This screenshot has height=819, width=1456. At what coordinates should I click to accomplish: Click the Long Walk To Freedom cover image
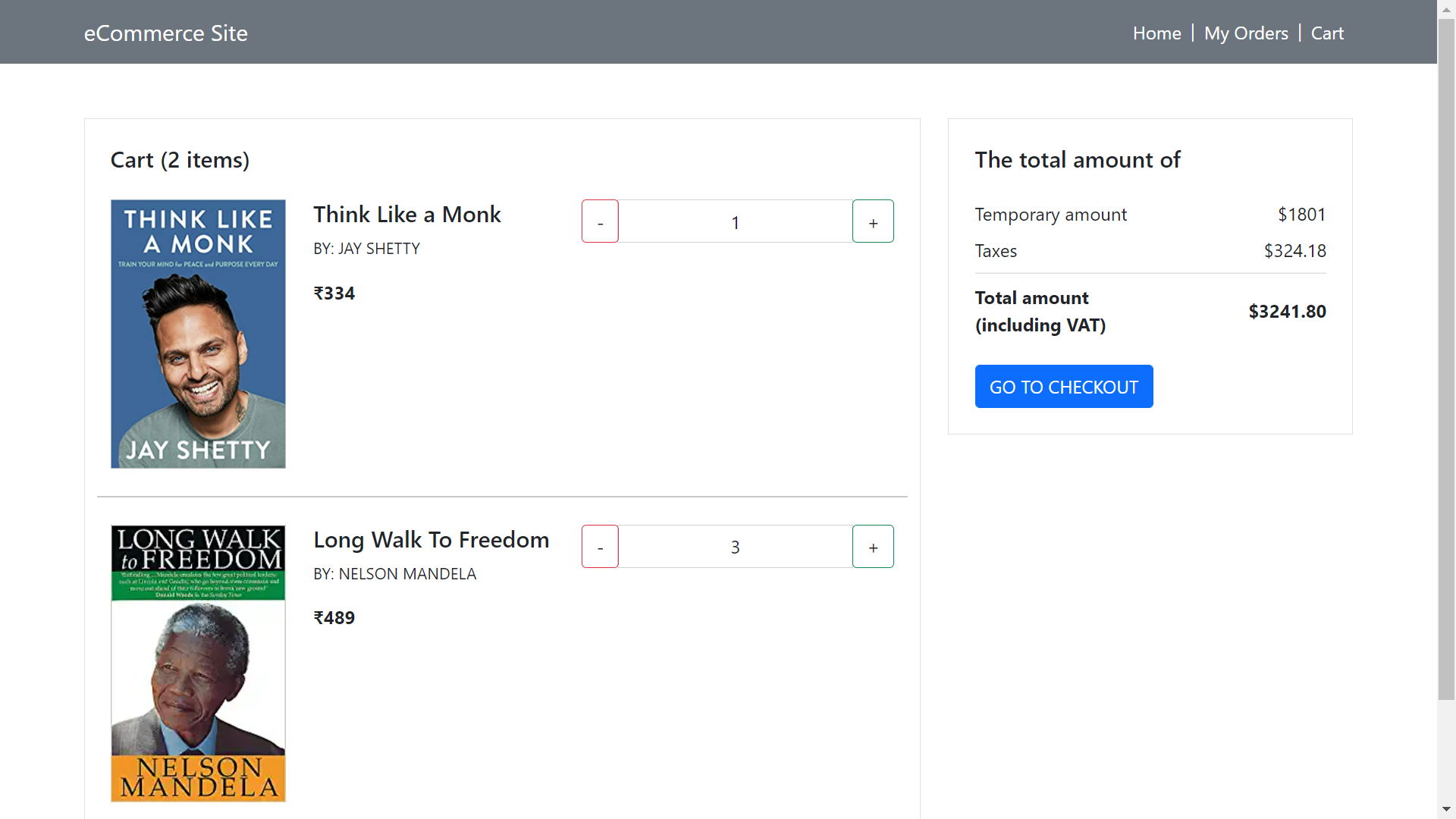tap(198, 664)
